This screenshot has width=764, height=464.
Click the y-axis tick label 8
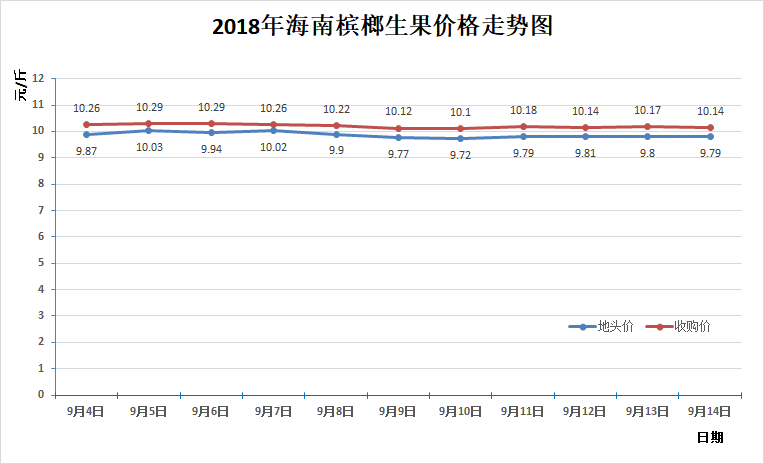pos(41,184)
